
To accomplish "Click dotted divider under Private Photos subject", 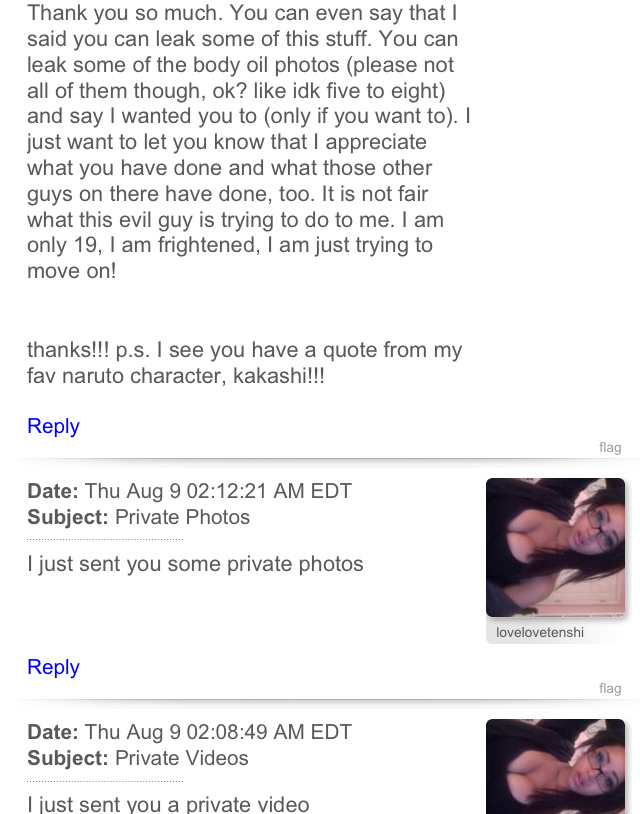I will (105, 540).
